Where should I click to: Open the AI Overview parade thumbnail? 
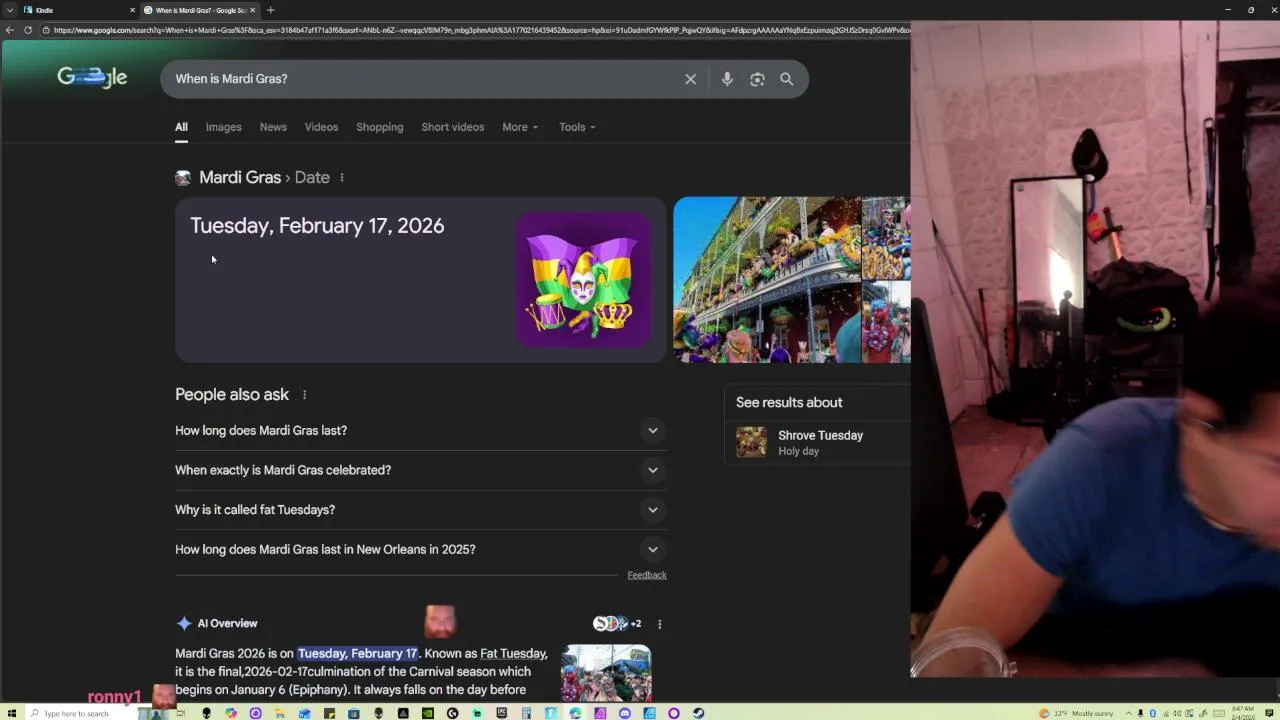(x=606, y=673)
